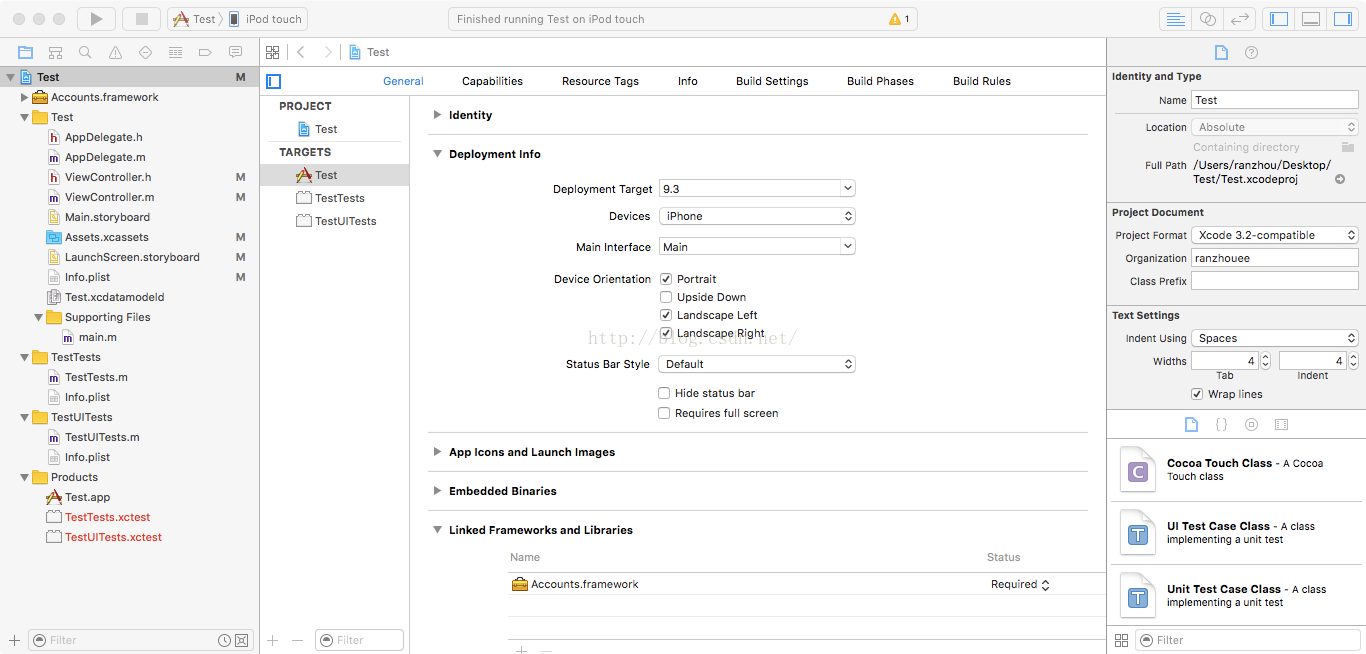Open the debug navigator icon
Screen dimensions: 1366x654
[175, 52]
